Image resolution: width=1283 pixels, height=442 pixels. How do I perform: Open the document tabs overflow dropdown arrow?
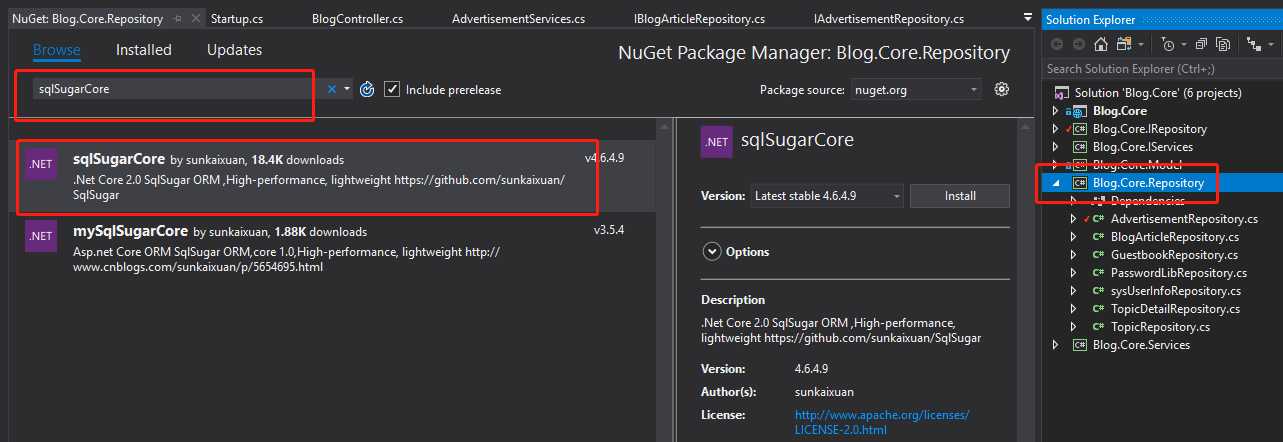tap(1028, 17)
